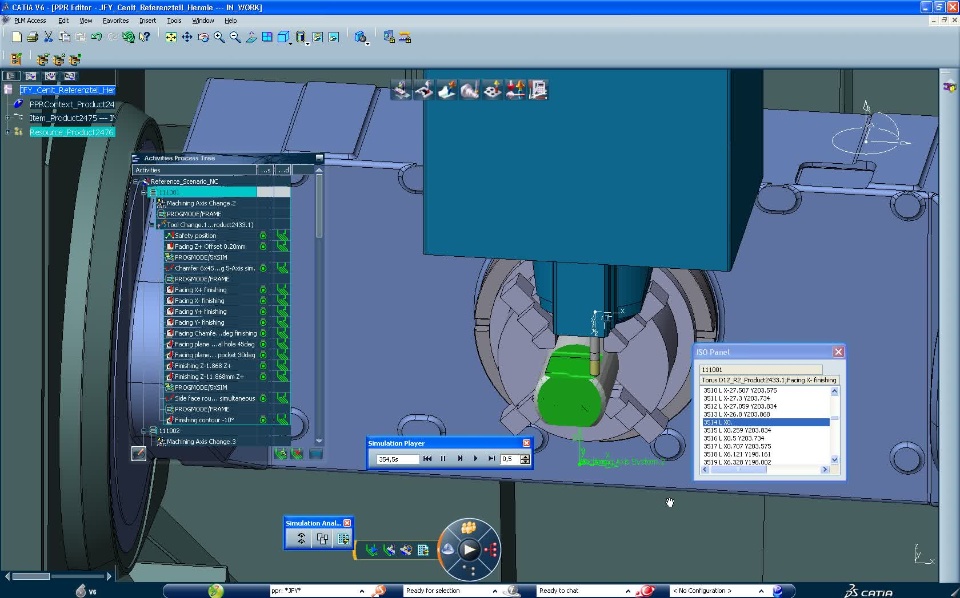Open the View menu
The image size is (960, 598).
86,20
